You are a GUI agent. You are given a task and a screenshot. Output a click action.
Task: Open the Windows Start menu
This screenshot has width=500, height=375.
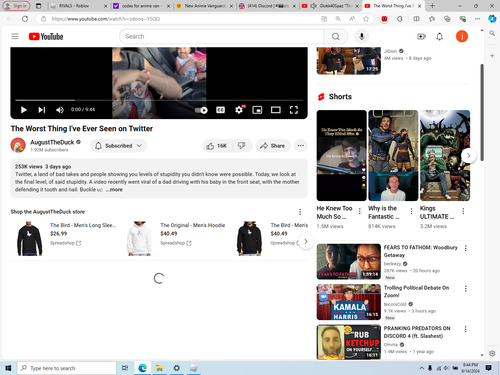pyautogui.click(x=8, y=368)
